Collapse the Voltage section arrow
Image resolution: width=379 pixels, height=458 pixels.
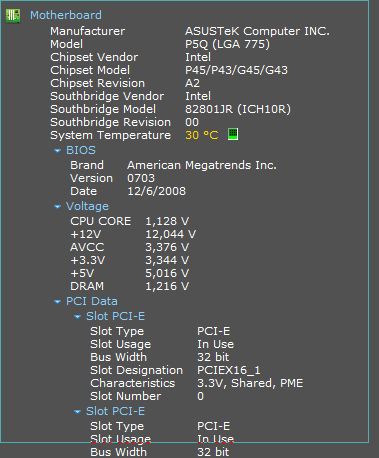(x=57, y=207)
